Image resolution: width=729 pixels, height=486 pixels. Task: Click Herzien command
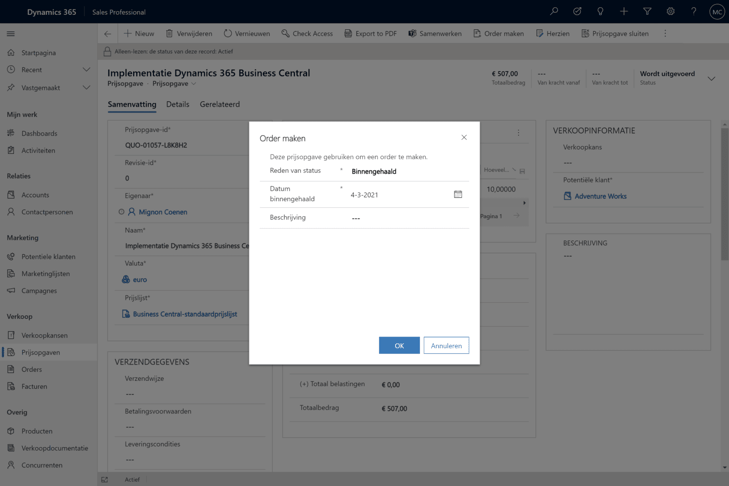552,33
